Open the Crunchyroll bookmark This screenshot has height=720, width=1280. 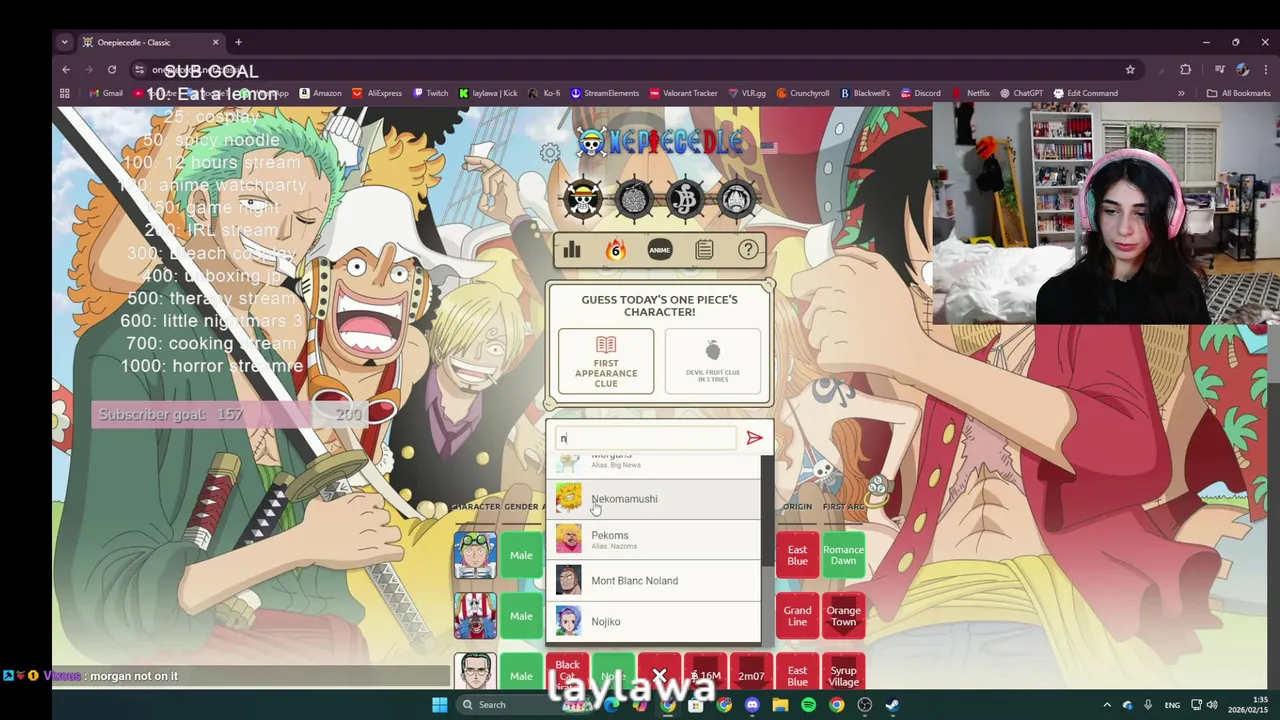803,93
